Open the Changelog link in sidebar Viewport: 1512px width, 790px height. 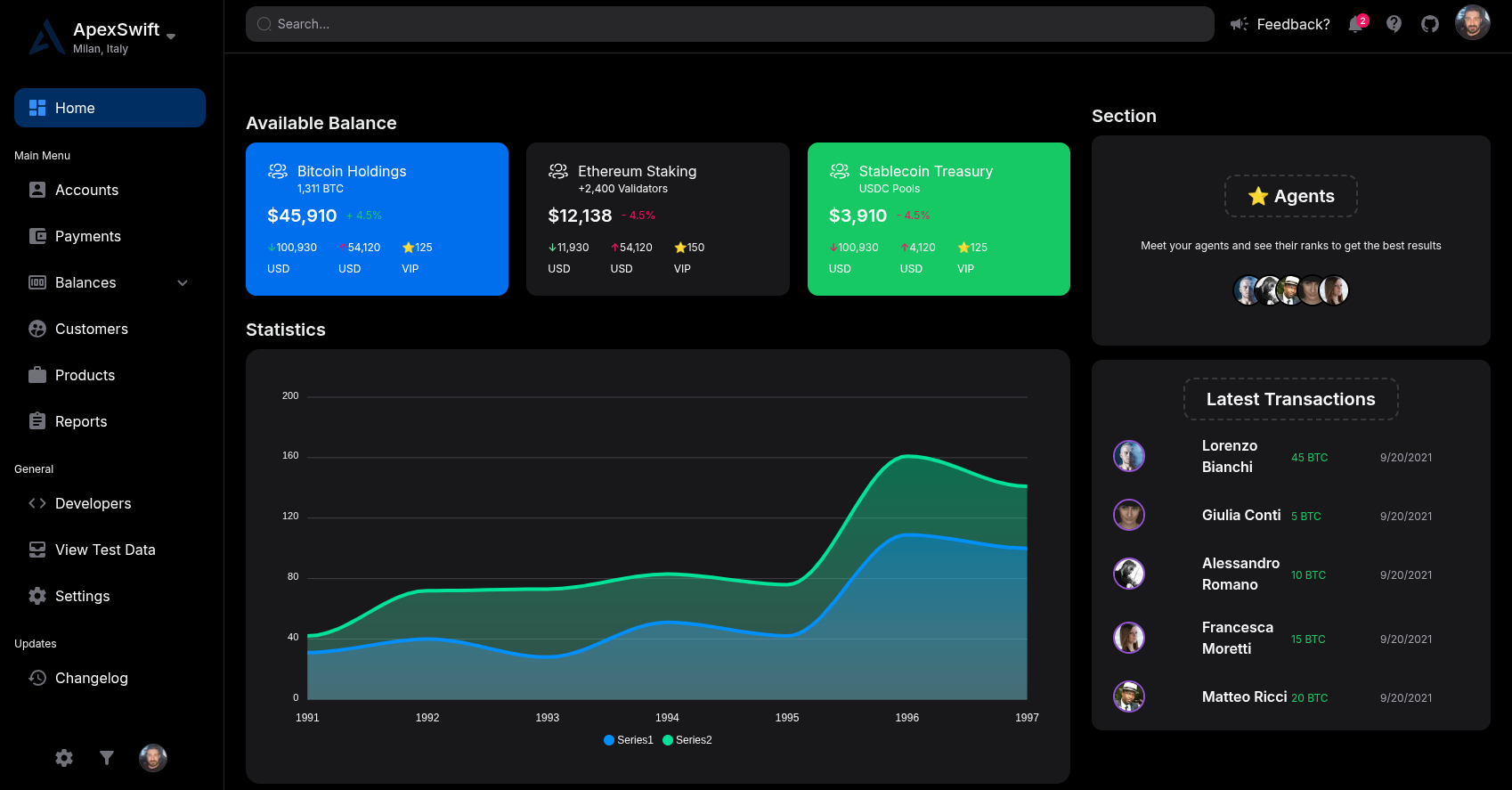coord(91,678)
